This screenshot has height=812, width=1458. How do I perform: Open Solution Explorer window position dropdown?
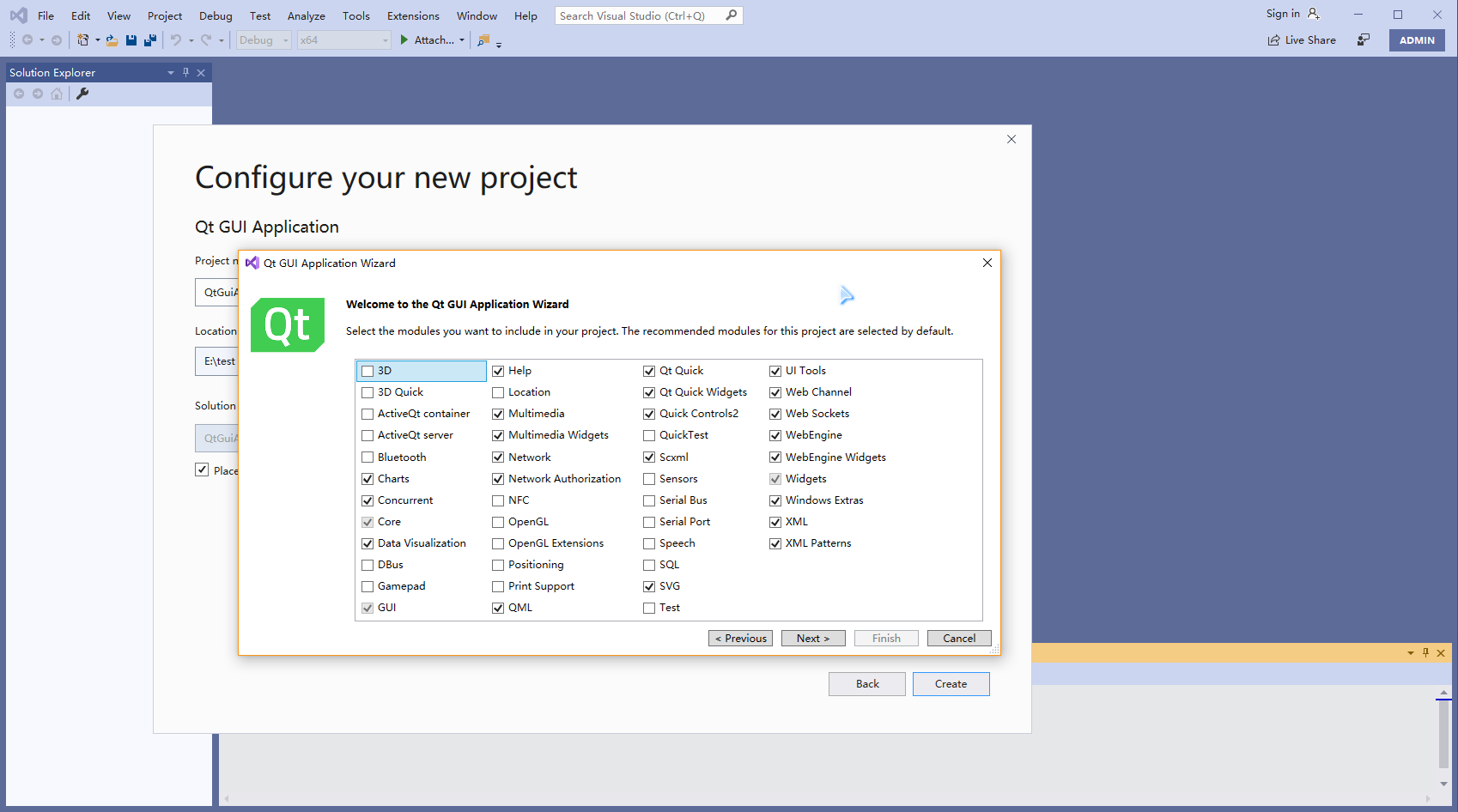pos(170,73)
